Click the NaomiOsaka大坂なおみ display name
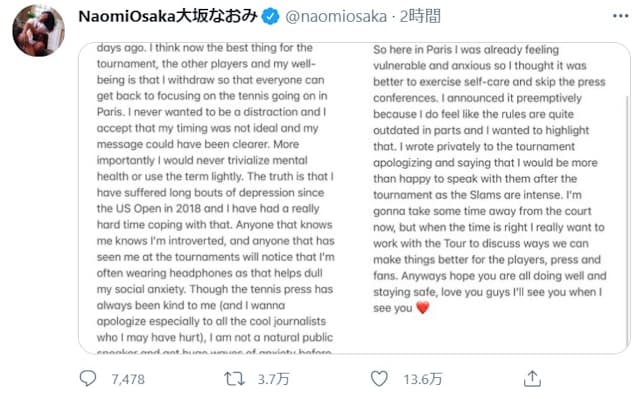The image size is (638, 399). [x=168, y=16]
